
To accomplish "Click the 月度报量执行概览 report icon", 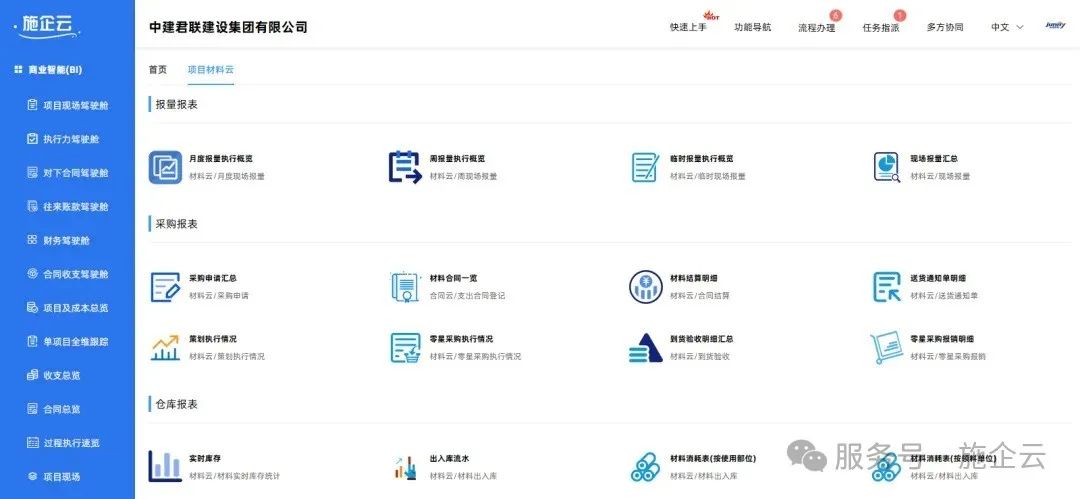I will click(165, 167).
